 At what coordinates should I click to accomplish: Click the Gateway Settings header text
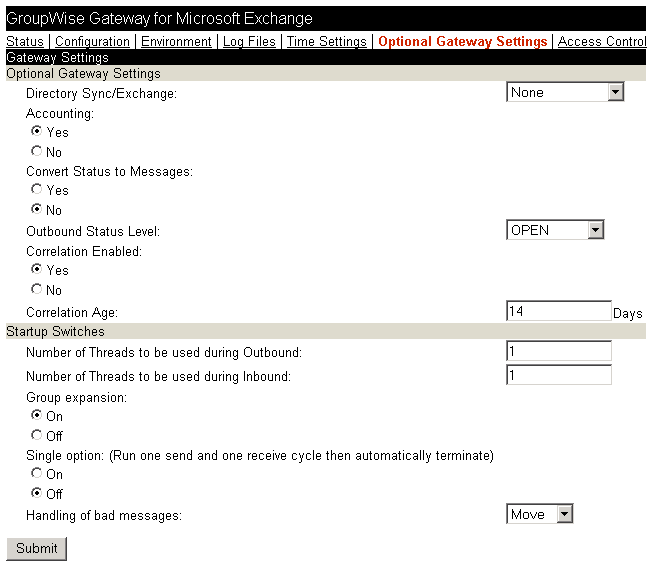pos(58,58)
